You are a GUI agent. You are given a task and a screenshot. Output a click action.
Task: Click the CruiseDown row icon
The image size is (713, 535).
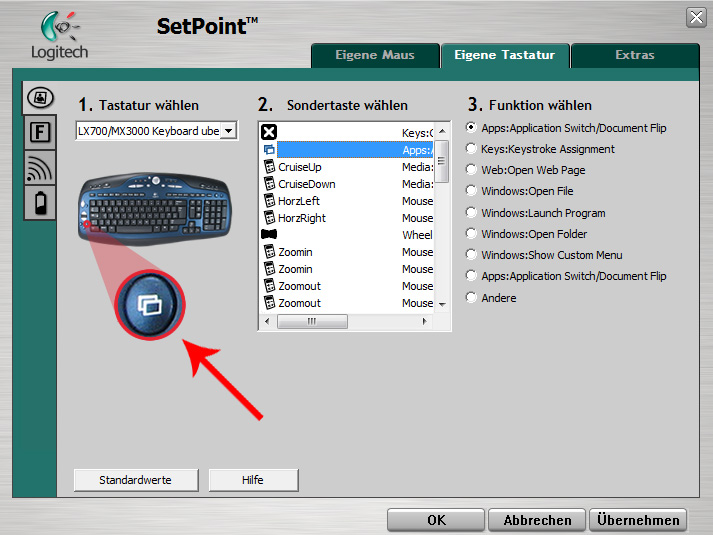pyautogui.click(x=269, y=184)
